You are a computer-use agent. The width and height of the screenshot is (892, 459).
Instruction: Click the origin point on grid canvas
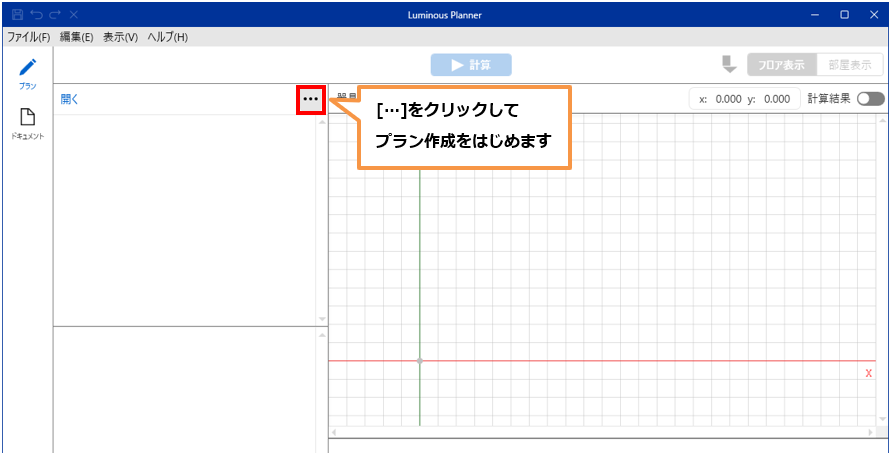[x=419, y=360]
